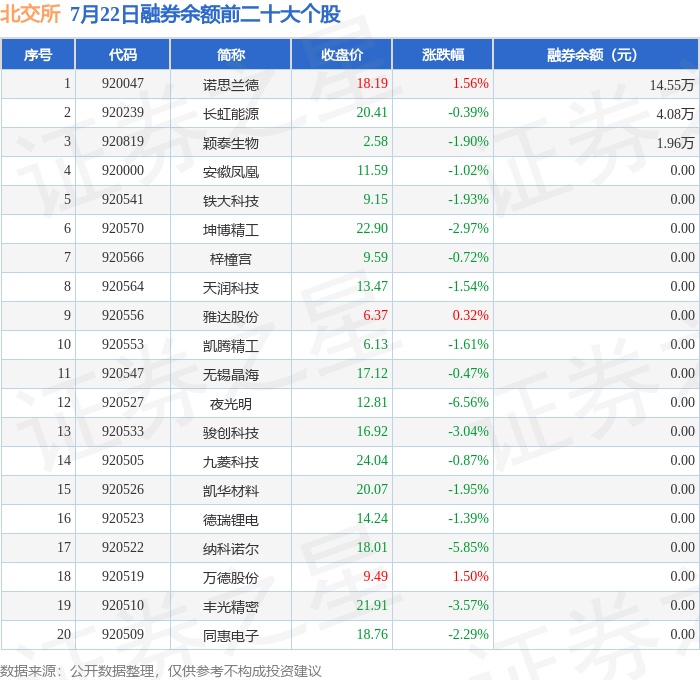Open stock name 夜光明
This screenshot has width=700, height=680.
click(231, 404)
